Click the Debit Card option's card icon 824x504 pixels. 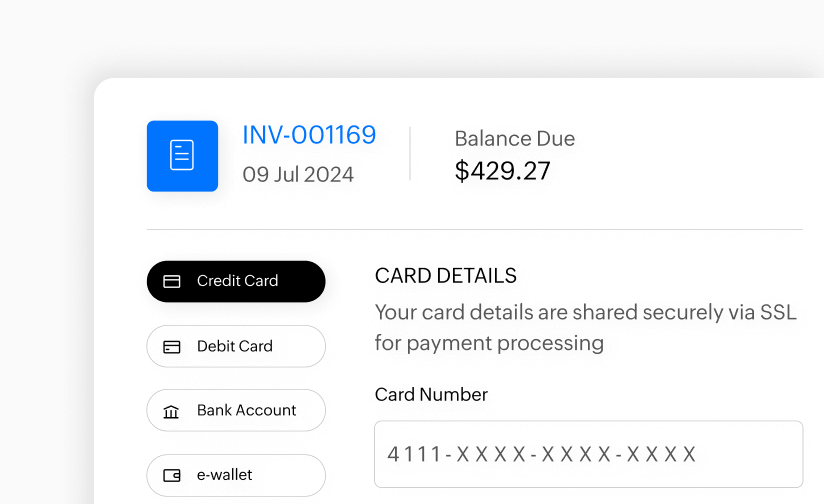pos(172,347)
